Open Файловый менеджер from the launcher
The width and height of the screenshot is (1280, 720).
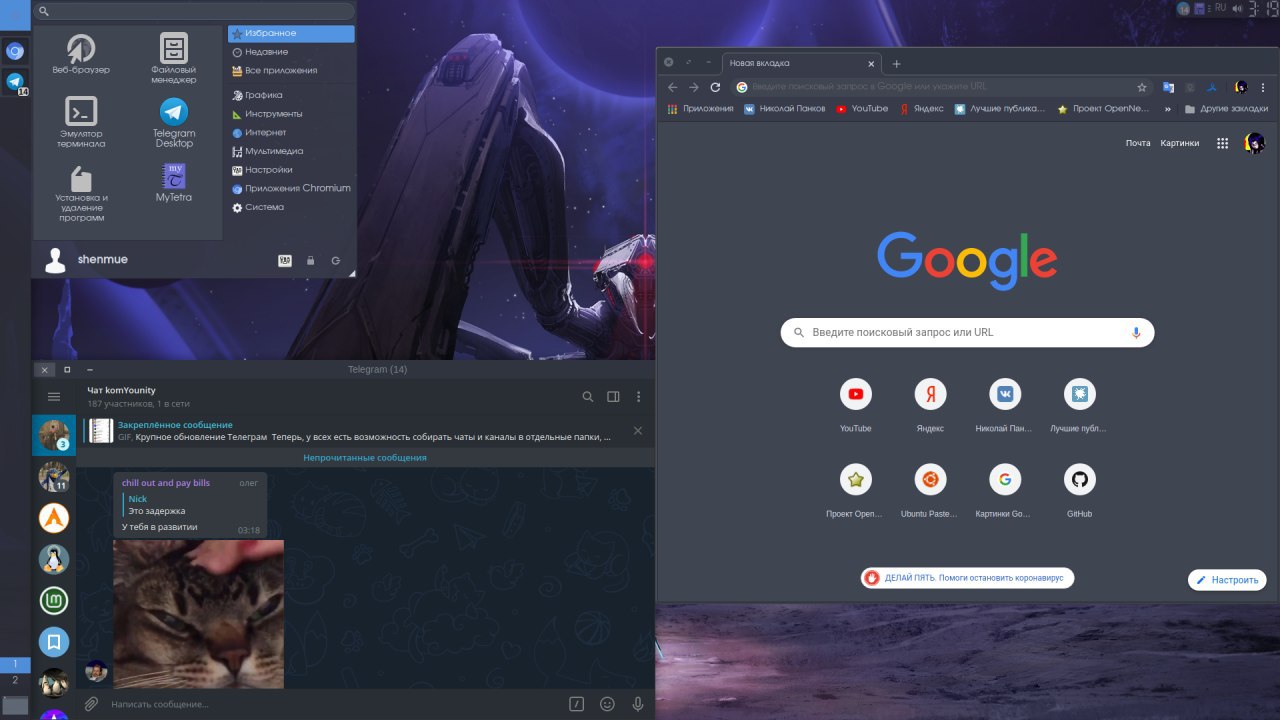(174, 58)
